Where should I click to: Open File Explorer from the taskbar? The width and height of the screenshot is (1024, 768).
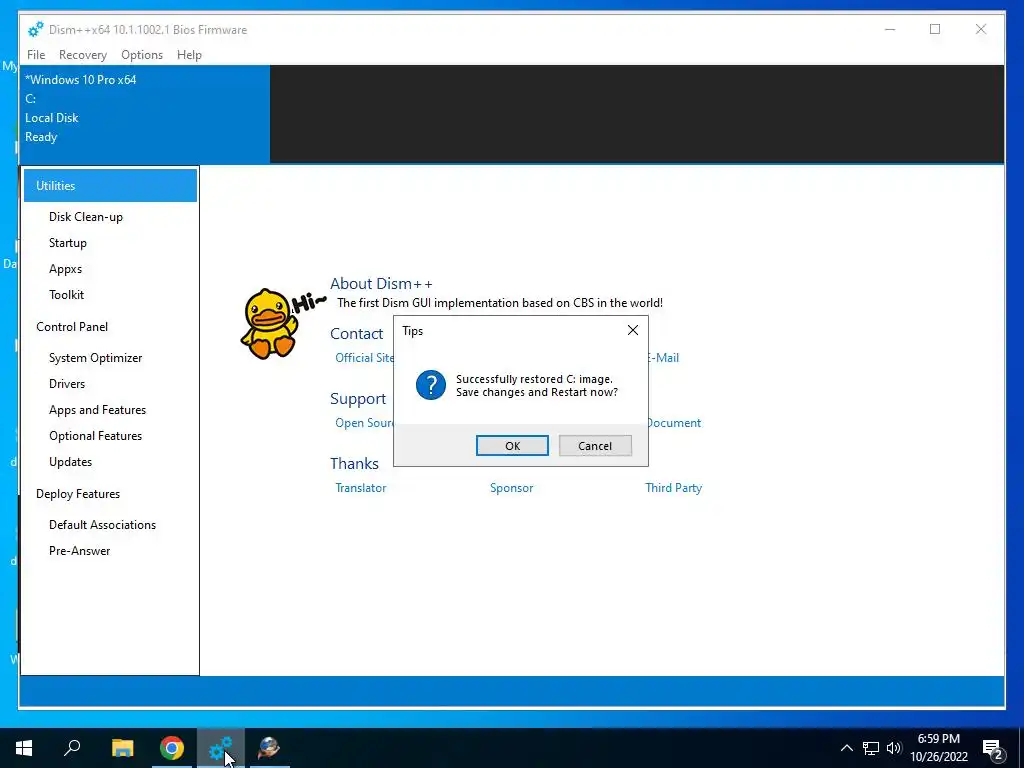tap(123, 748)
